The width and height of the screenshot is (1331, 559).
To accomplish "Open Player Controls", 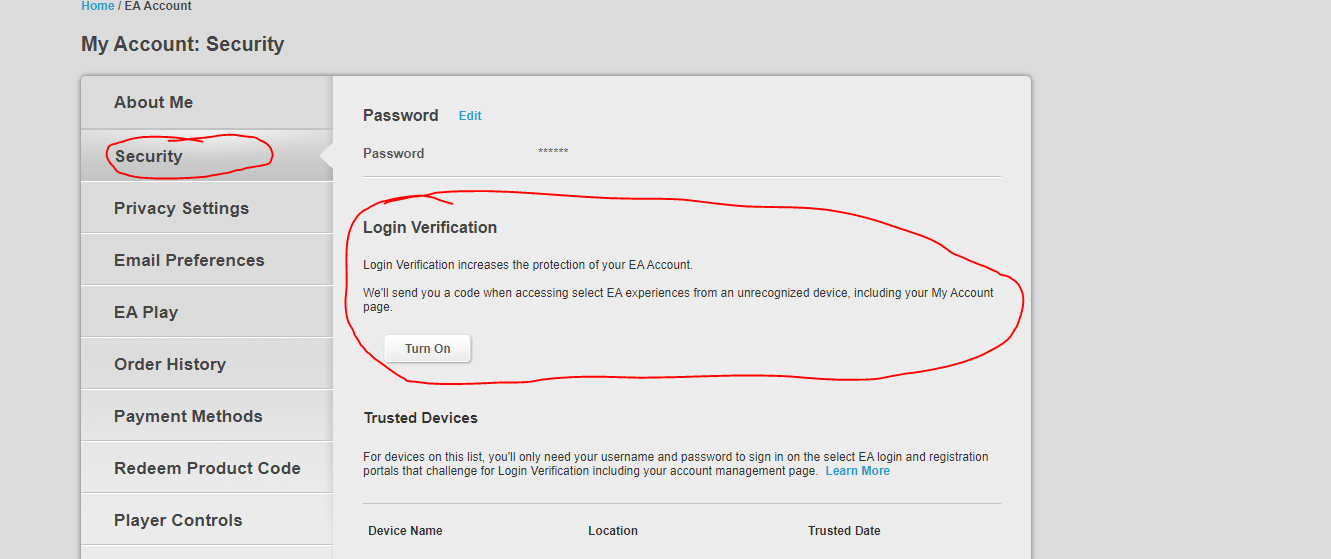I will click(x=206, y=520).
